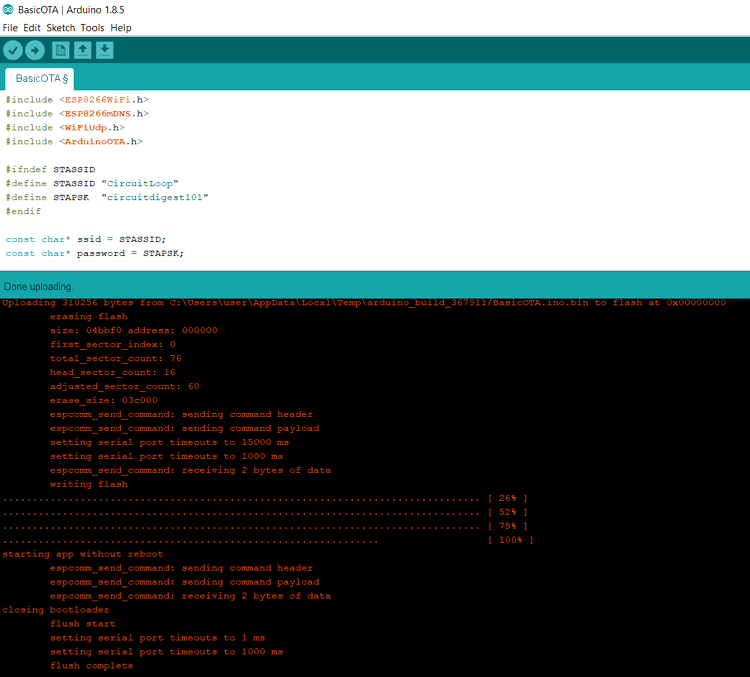
Task: Click the const char* password line
Action: [x=95, y=253]
